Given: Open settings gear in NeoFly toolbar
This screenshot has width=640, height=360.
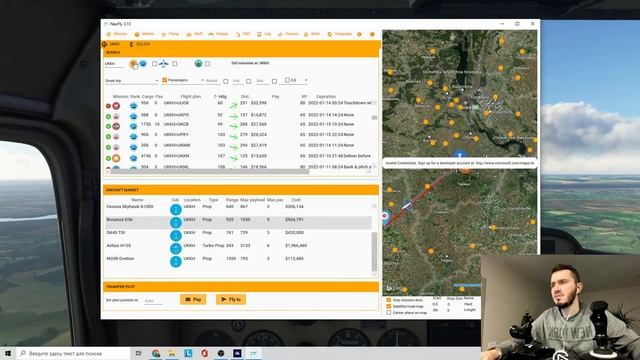Looking at the screenshot, I should 359,34.
